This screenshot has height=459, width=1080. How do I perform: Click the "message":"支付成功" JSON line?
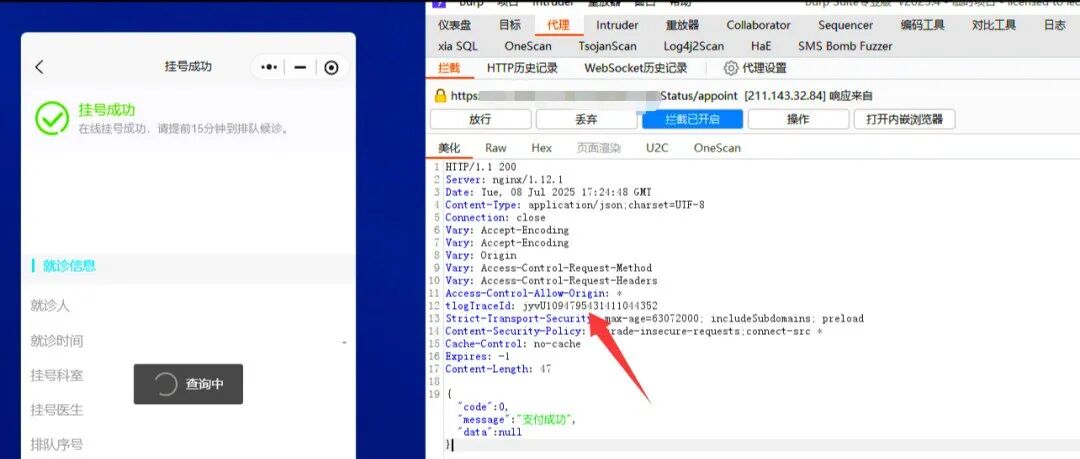516,420
